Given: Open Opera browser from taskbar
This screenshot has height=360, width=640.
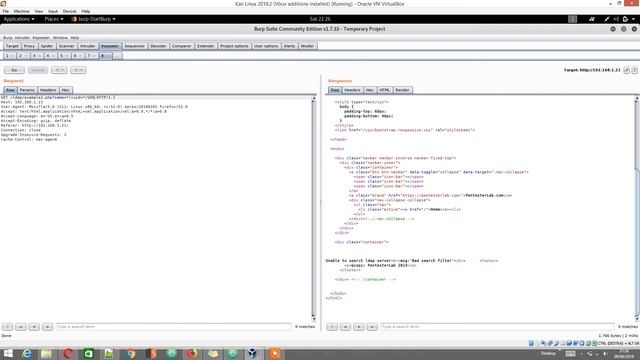Looking at the screenshot, I should tap(68, 353).
